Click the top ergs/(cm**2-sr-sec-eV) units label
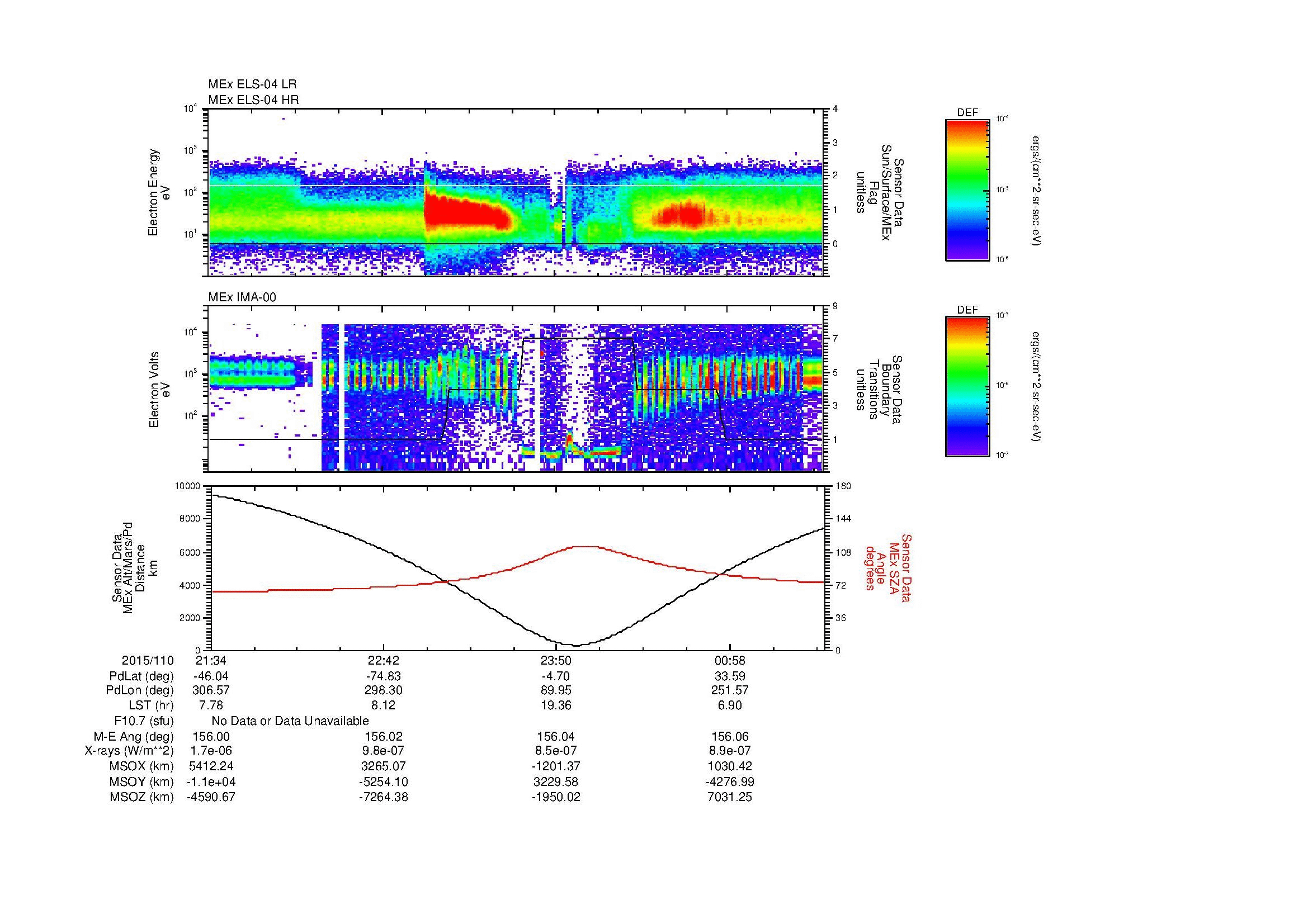 pyautogui.click(x=1037, y=190)
